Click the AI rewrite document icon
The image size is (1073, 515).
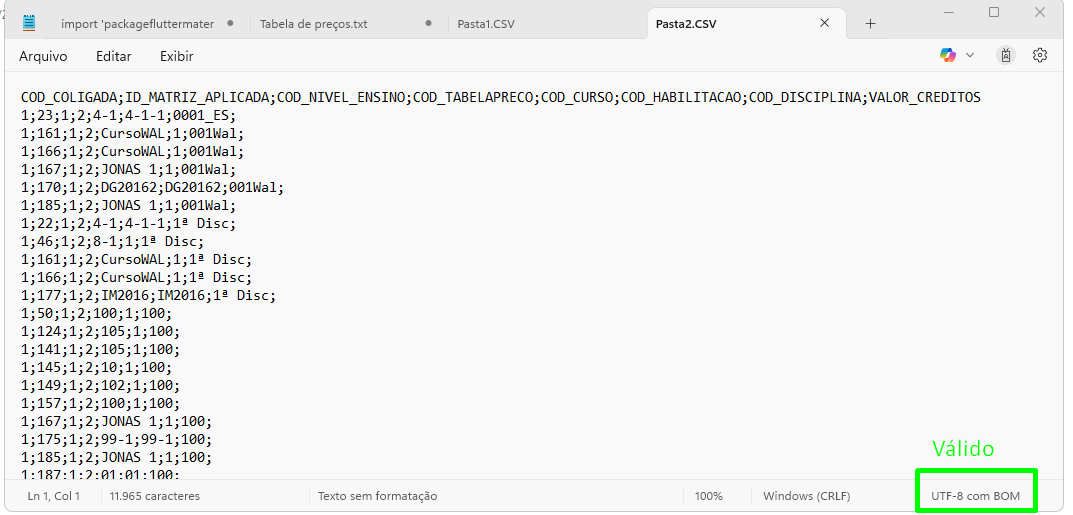[1006, 55]
